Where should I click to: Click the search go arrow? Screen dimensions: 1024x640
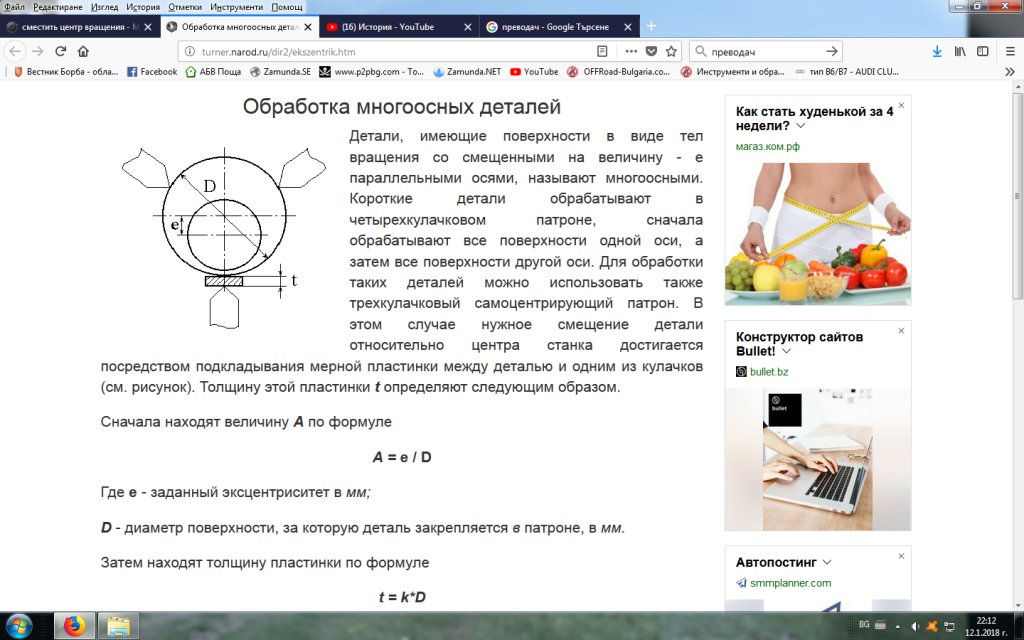coord(831,51)
